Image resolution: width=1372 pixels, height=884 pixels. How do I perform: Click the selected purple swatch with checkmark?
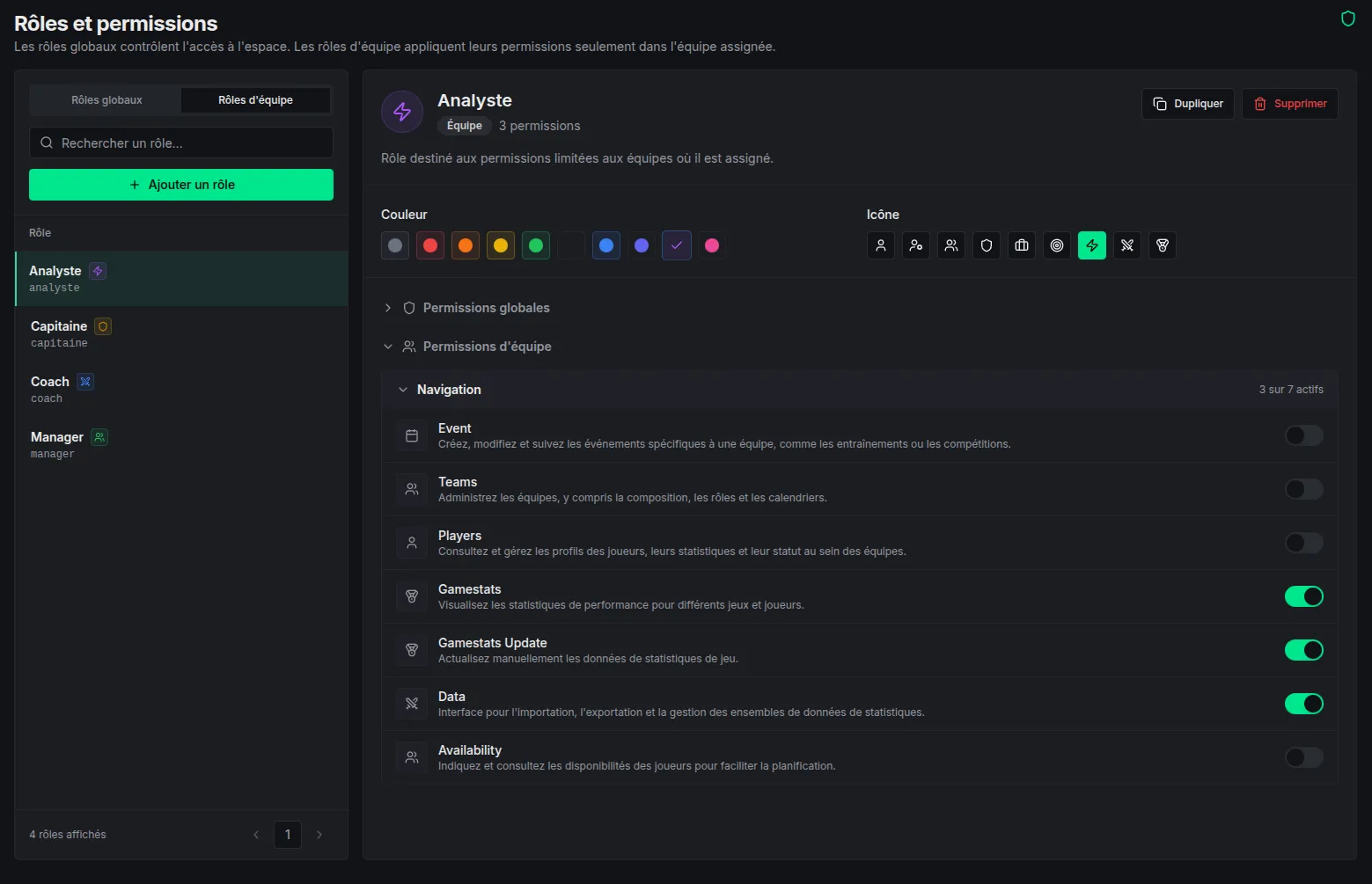point(677,245)
